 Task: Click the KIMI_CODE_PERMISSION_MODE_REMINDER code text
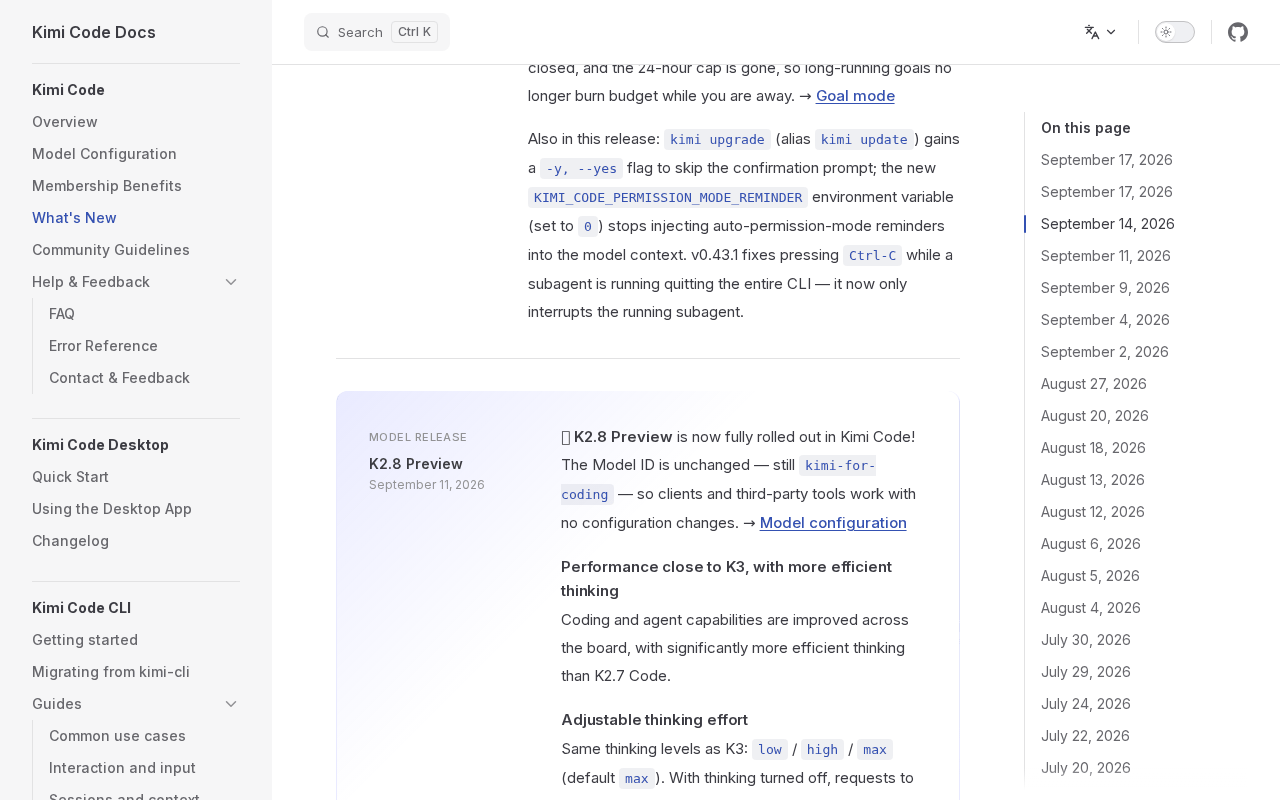tap(668, 197)
